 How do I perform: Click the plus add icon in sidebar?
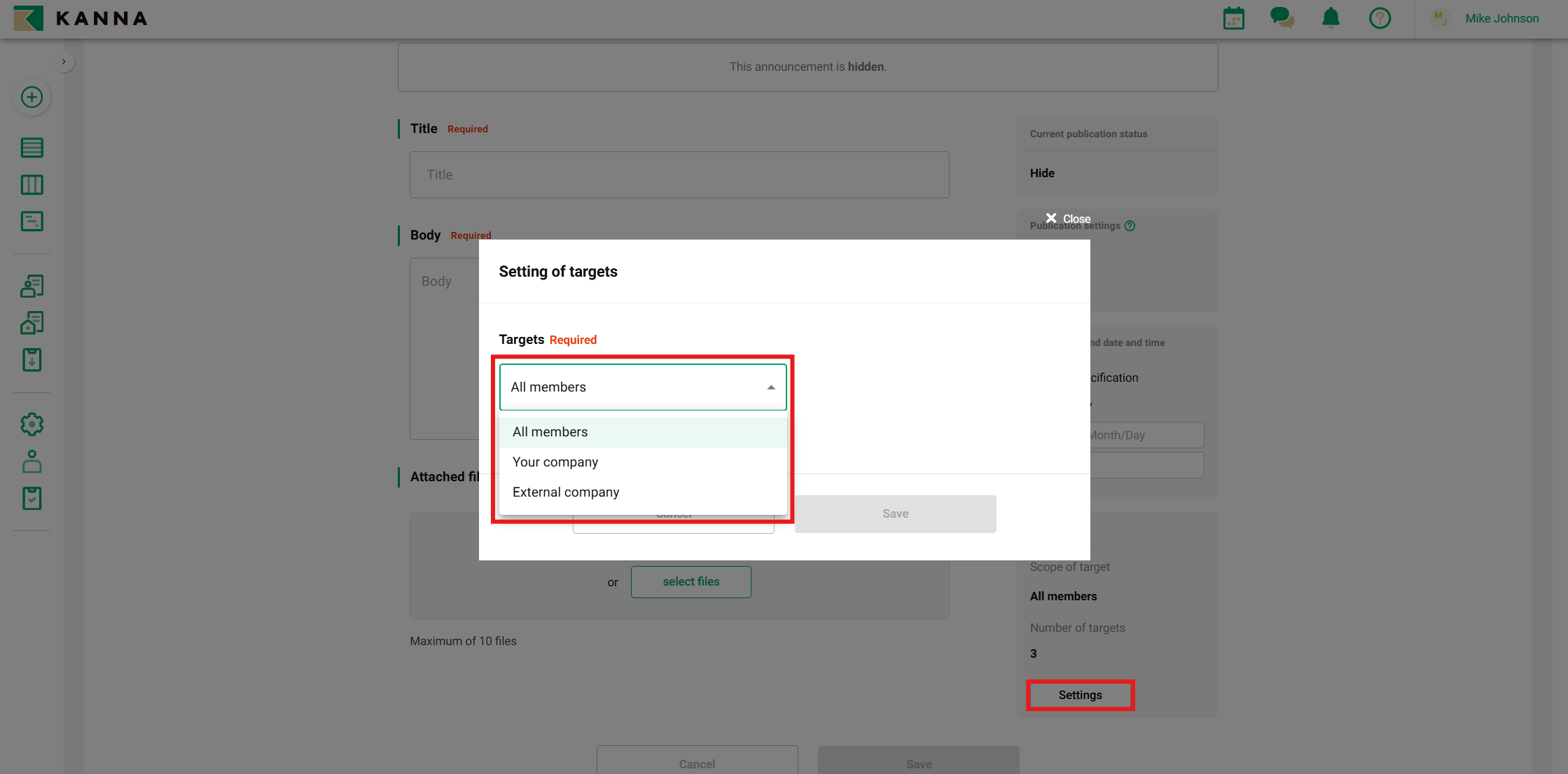tap(32, 97)
